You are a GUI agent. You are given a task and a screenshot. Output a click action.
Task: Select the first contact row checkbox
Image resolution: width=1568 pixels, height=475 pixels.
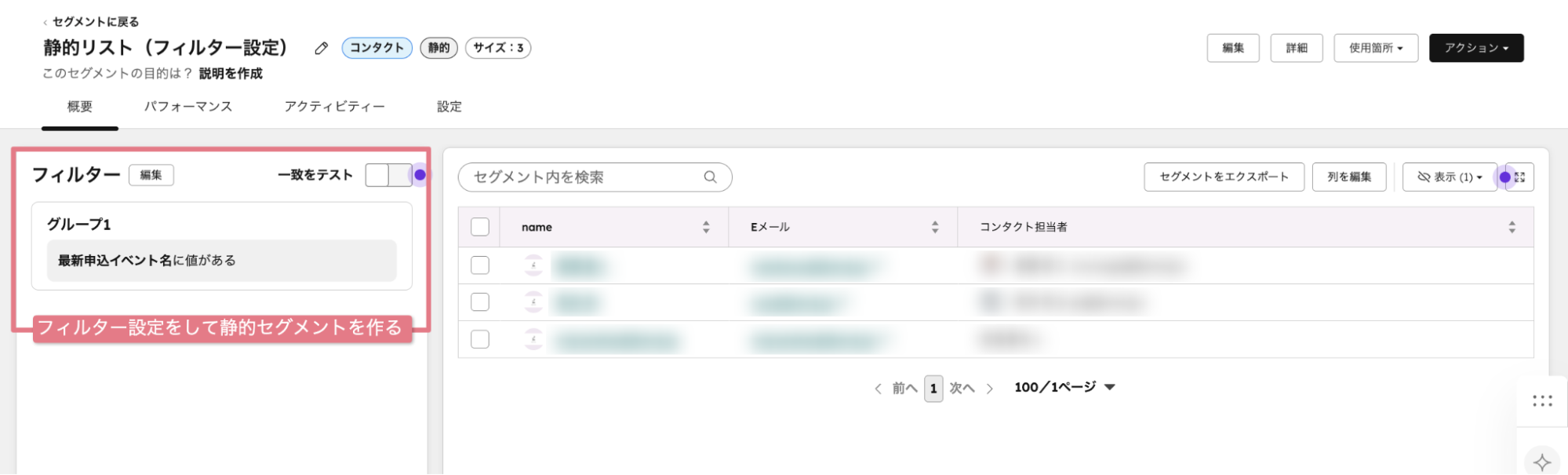point(480,265)
